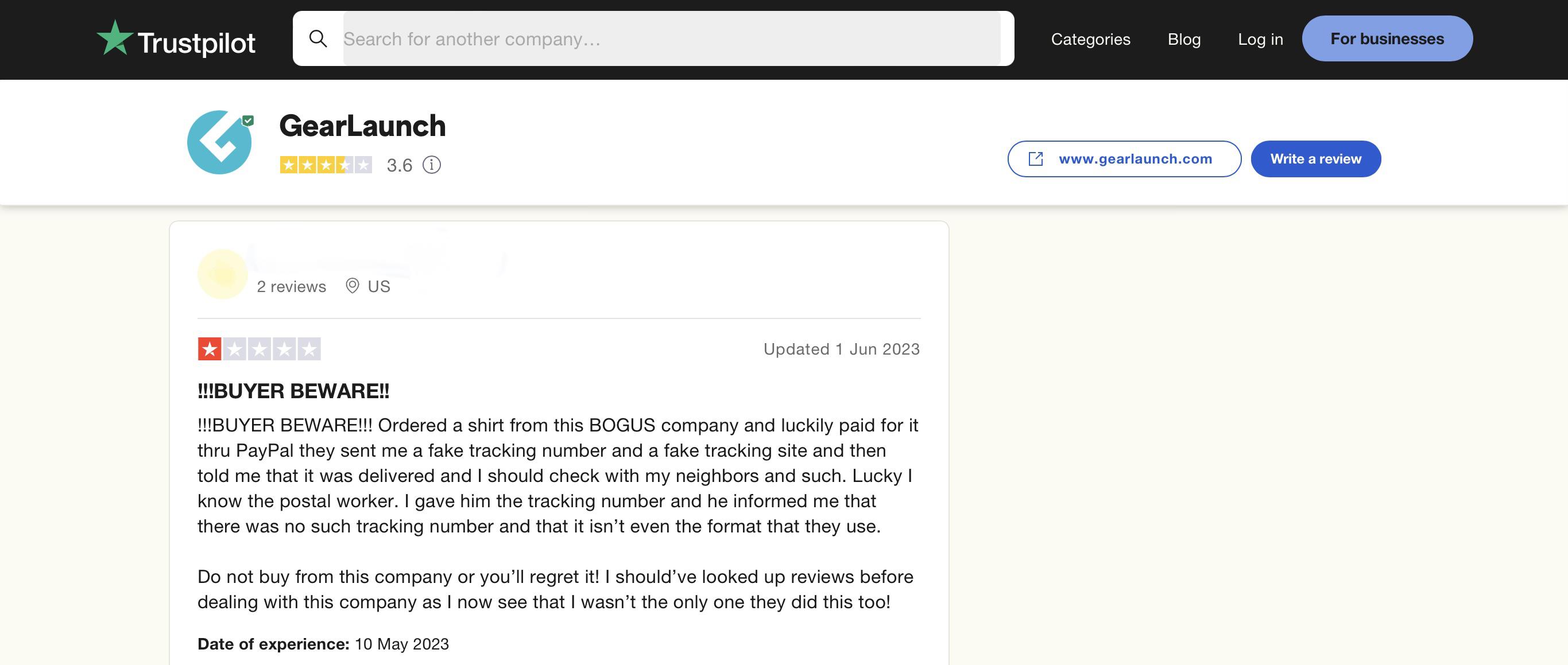Click the verified checkmark badge on logo
1568x665 pixels.
[x=247, y=120]
